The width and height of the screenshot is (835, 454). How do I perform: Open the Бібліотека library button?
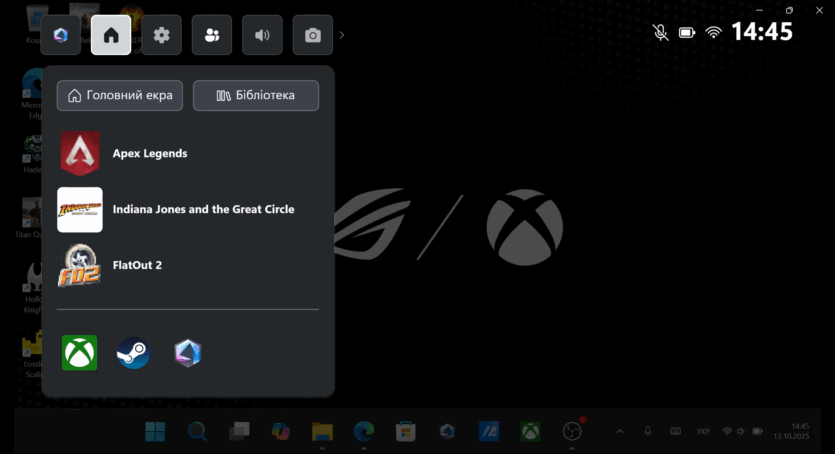point(256,95)
